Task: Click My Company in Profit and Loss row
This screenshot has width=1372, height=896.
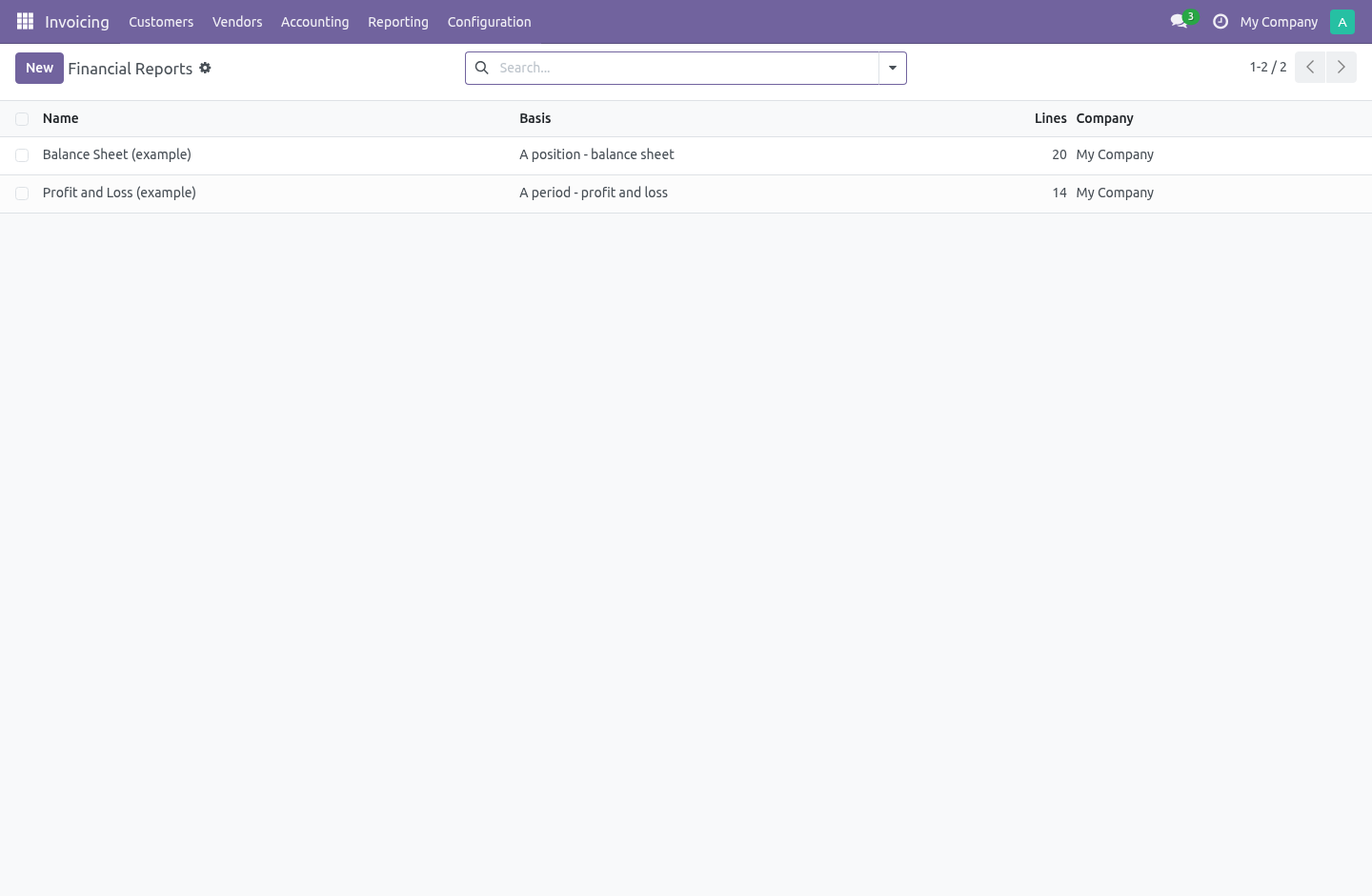Action: coord(1115,193)
